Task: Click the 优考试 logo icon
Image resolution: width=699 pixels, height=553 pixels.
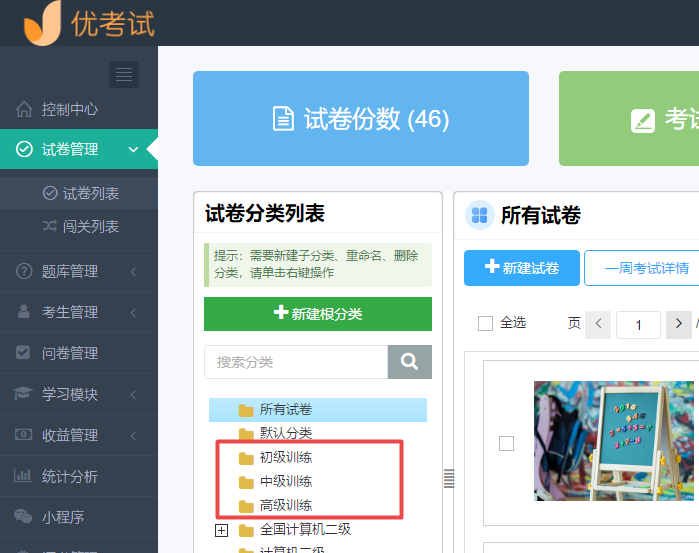Action: click(43, 22)
